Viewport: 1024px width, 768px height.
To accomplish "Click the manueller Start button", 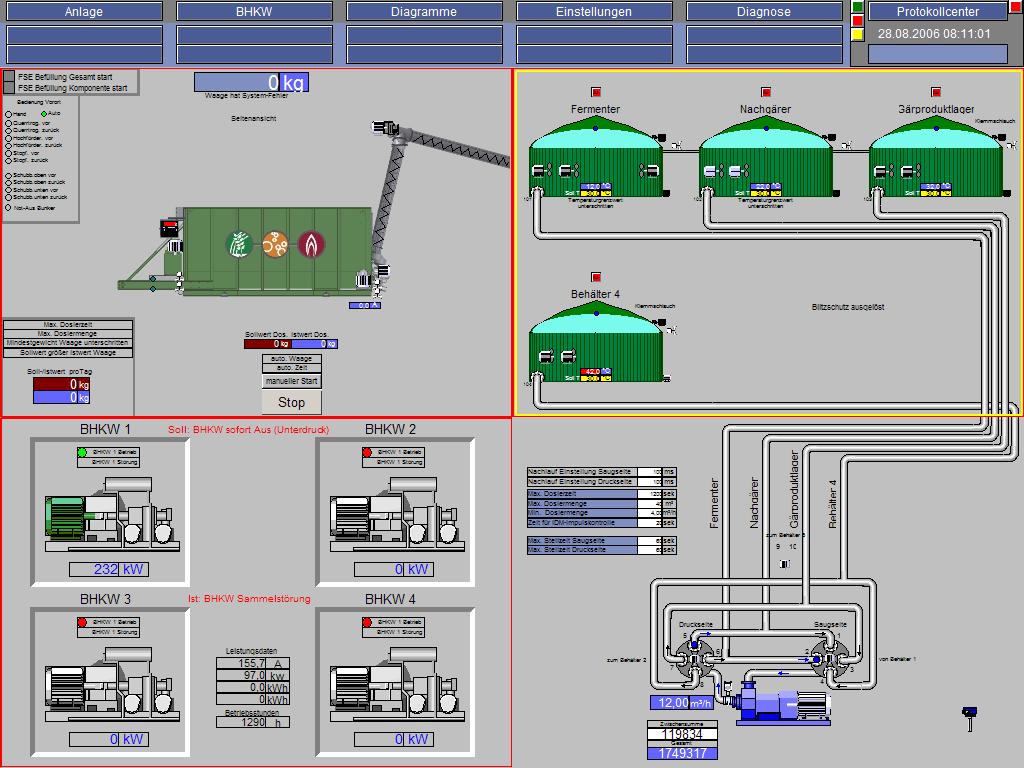I will coord(292,381).
